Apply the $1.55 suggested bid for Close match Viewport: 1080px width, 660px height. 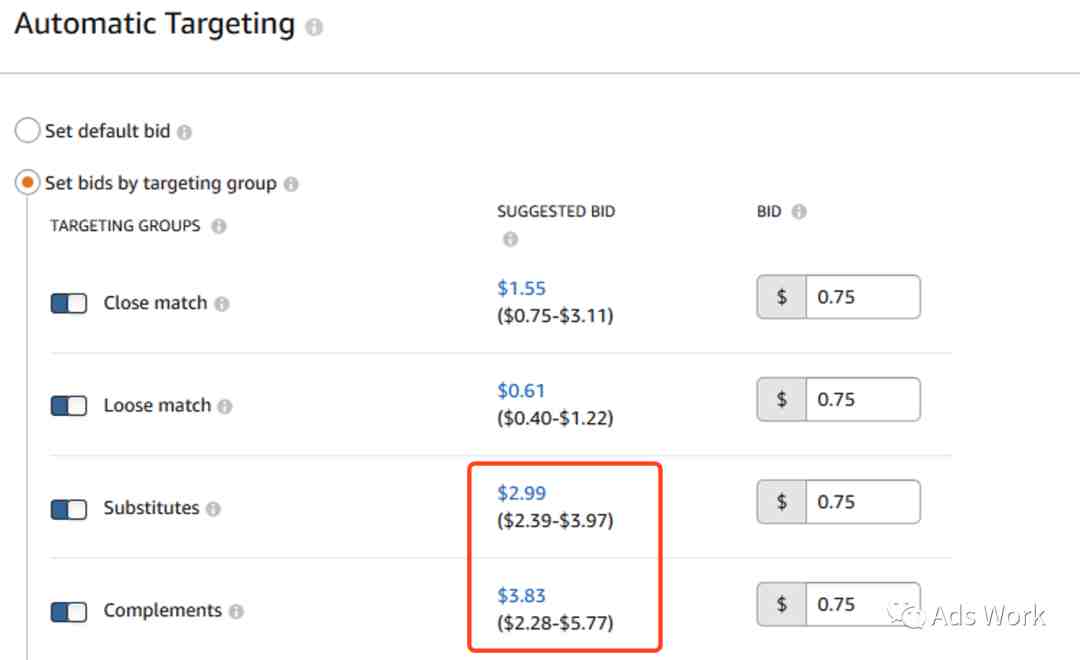coord(521,288)
